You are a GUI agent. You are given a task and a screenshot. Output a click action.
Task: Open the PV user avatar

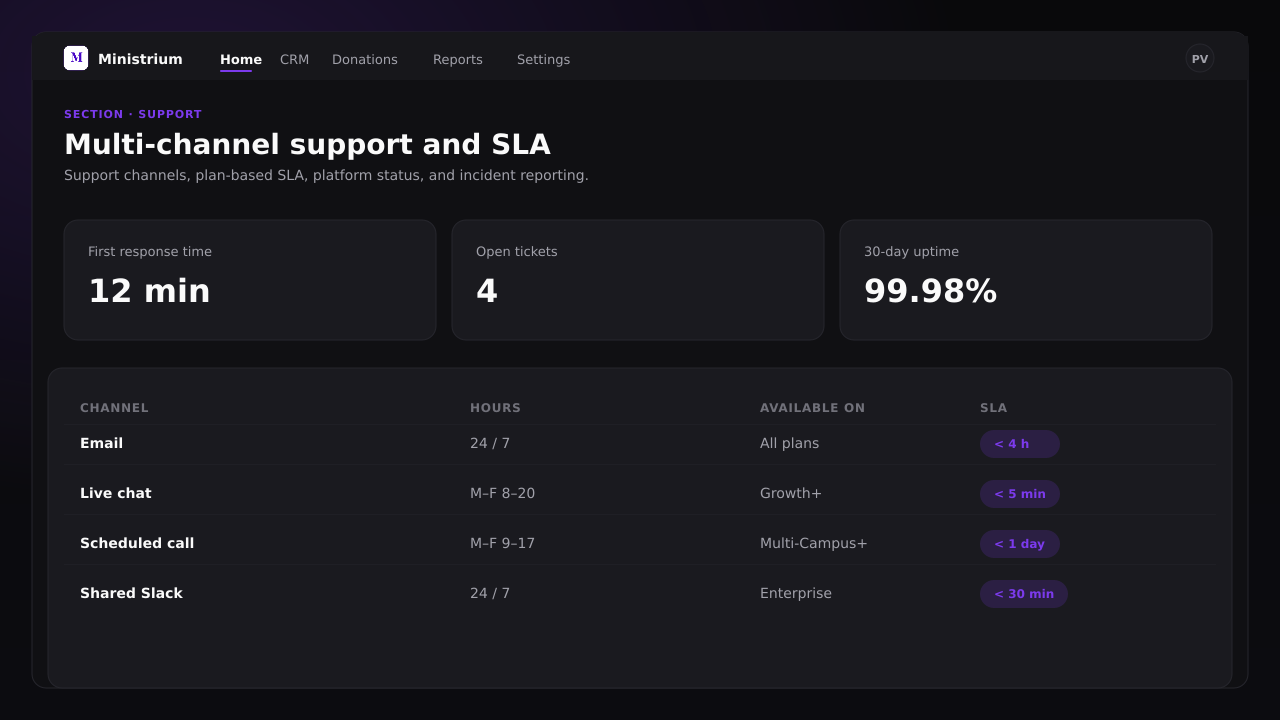(x=1200, y=59)
